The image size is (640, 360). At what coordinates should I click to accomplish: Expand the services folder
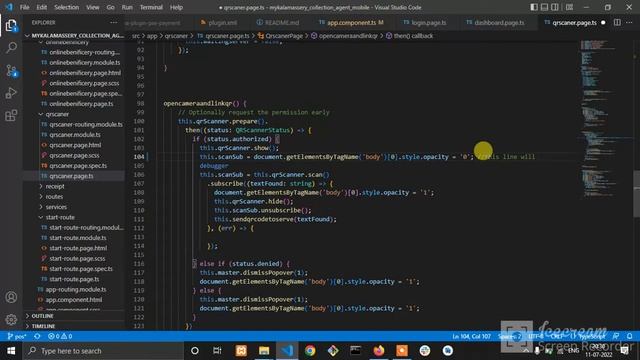[x=56, y=207]
